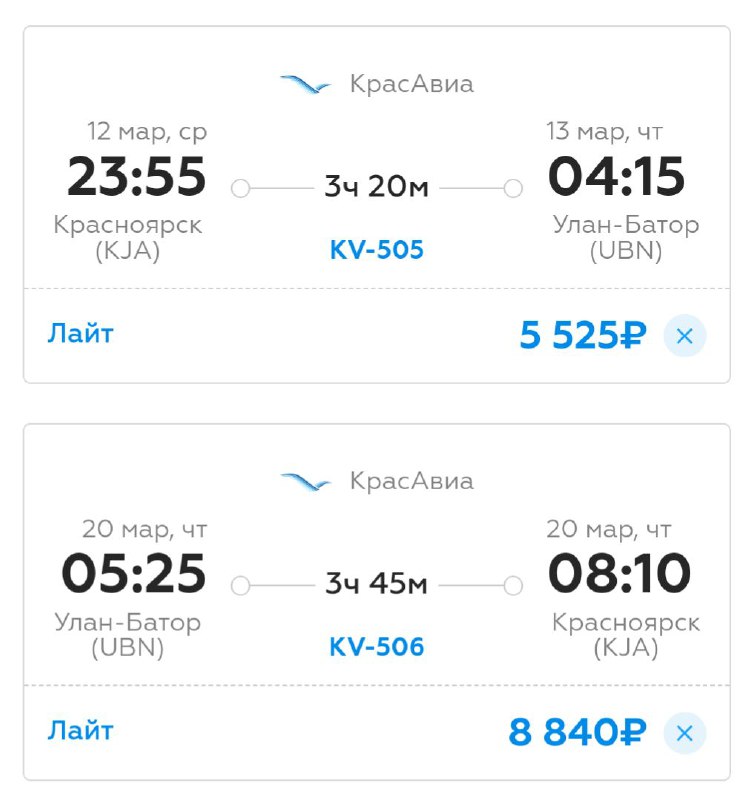Click arrival time 08:10
Screen dimensions: 754x800
(x=619, y=574)
